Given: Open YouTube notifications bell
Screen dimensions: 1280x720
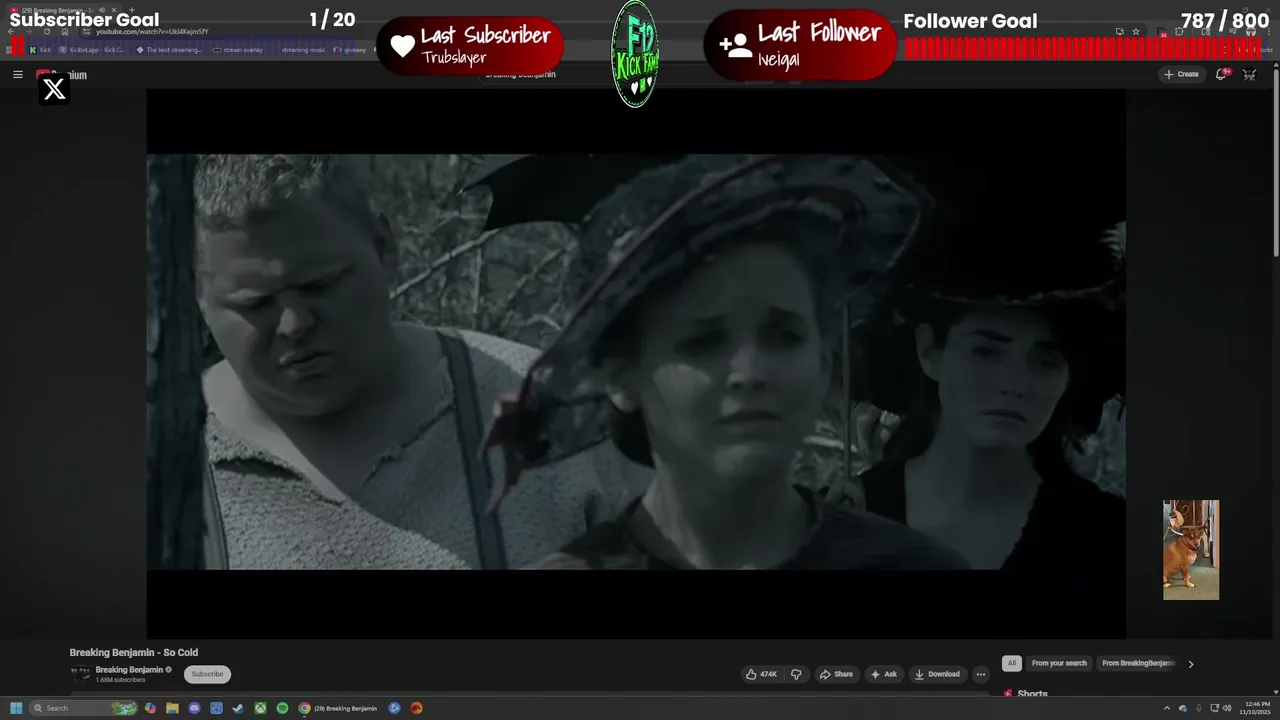Looking at the screenshot, I should [1222, 74].
